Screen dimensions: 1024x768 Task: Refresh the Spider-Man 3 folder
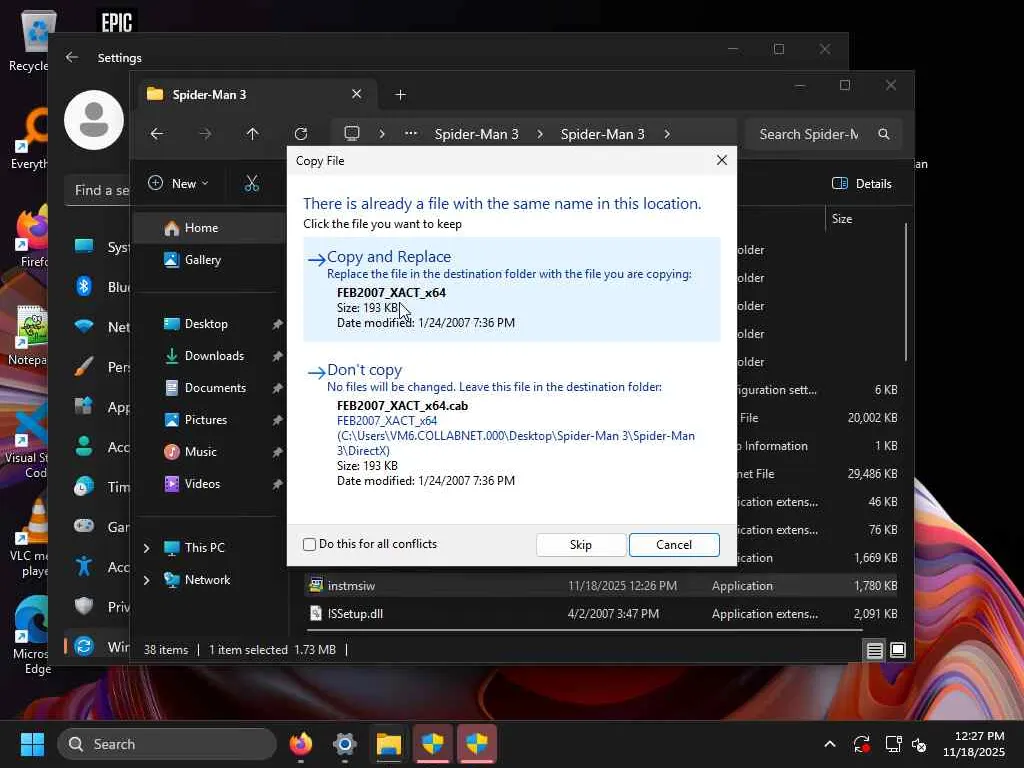[x=300, y=134]
